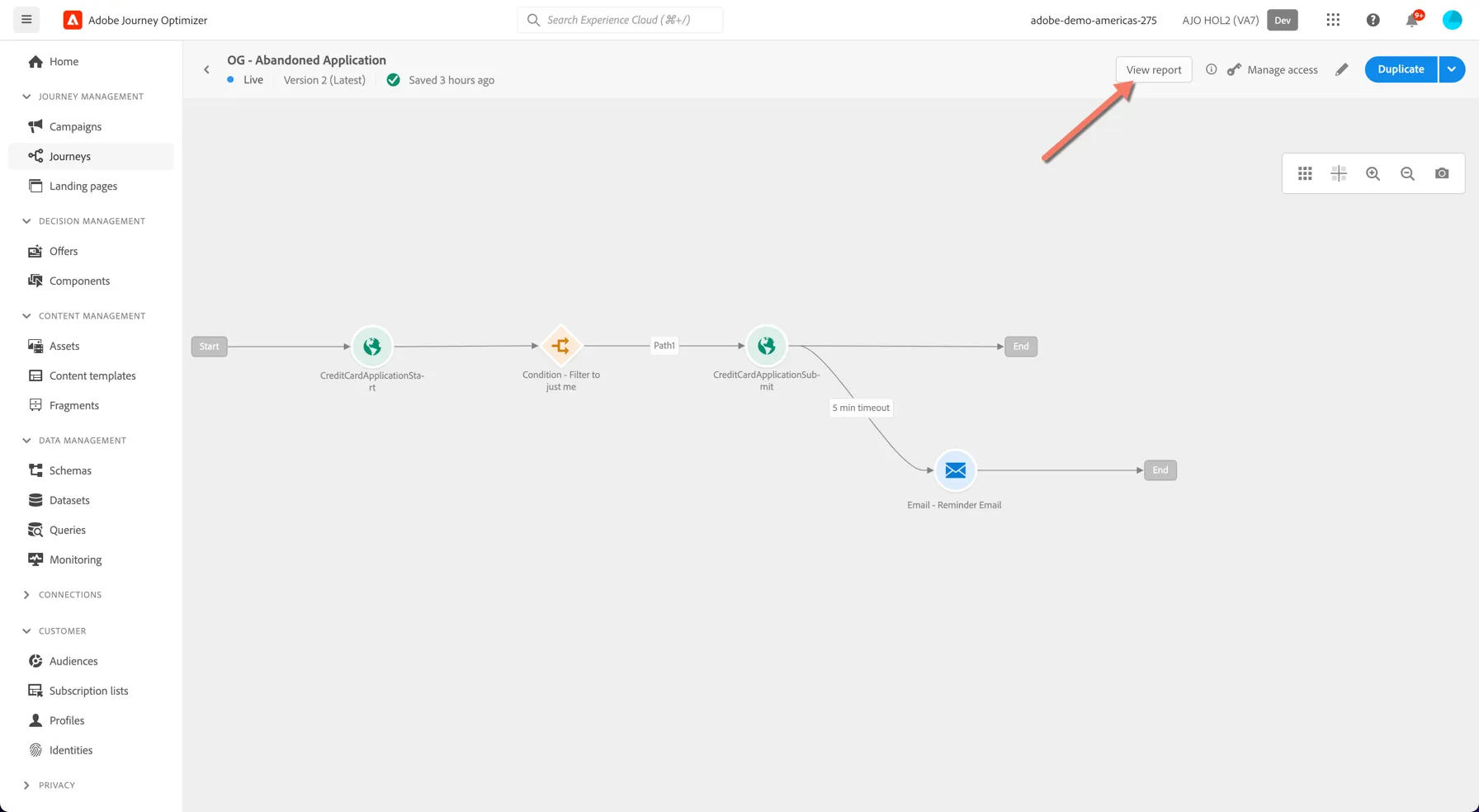Open the app switcher grid icon
1479x812 pixels.
(x=1333, y=20)
